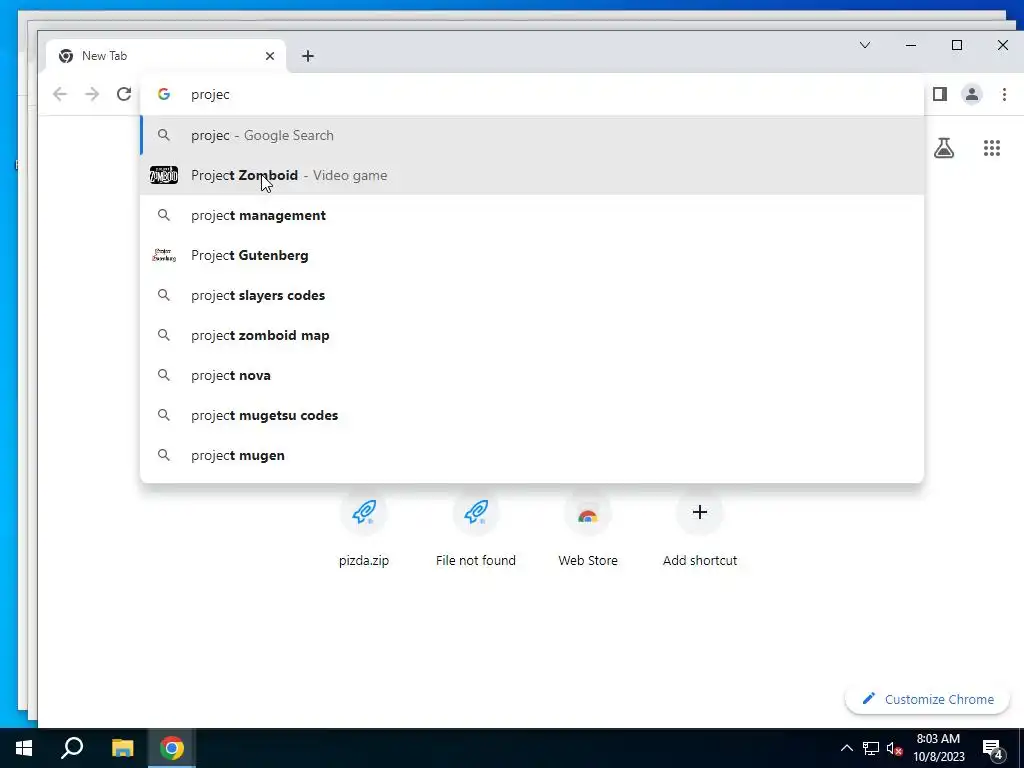Click the forward navigation arrow
The height and width of the screenshot is (768, 1024).
(92, 94)
